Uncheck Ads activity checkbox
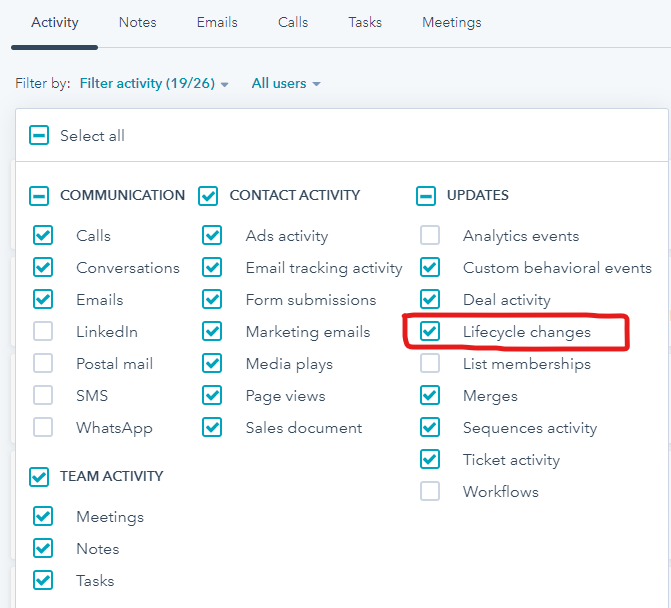 (x=212, y=235)
